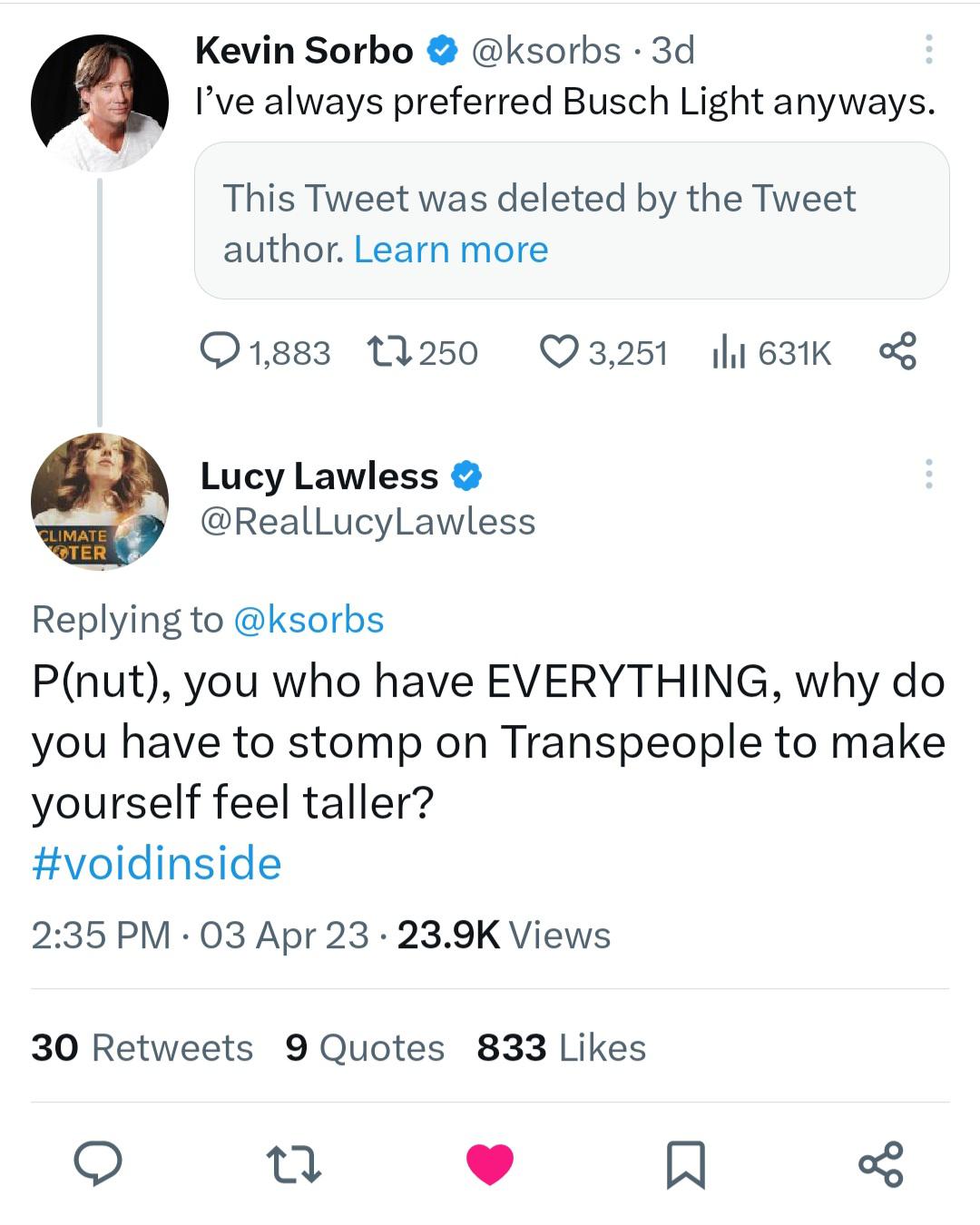Reply to Lucy Lawless's tweet

click(x=98, y=1164)
